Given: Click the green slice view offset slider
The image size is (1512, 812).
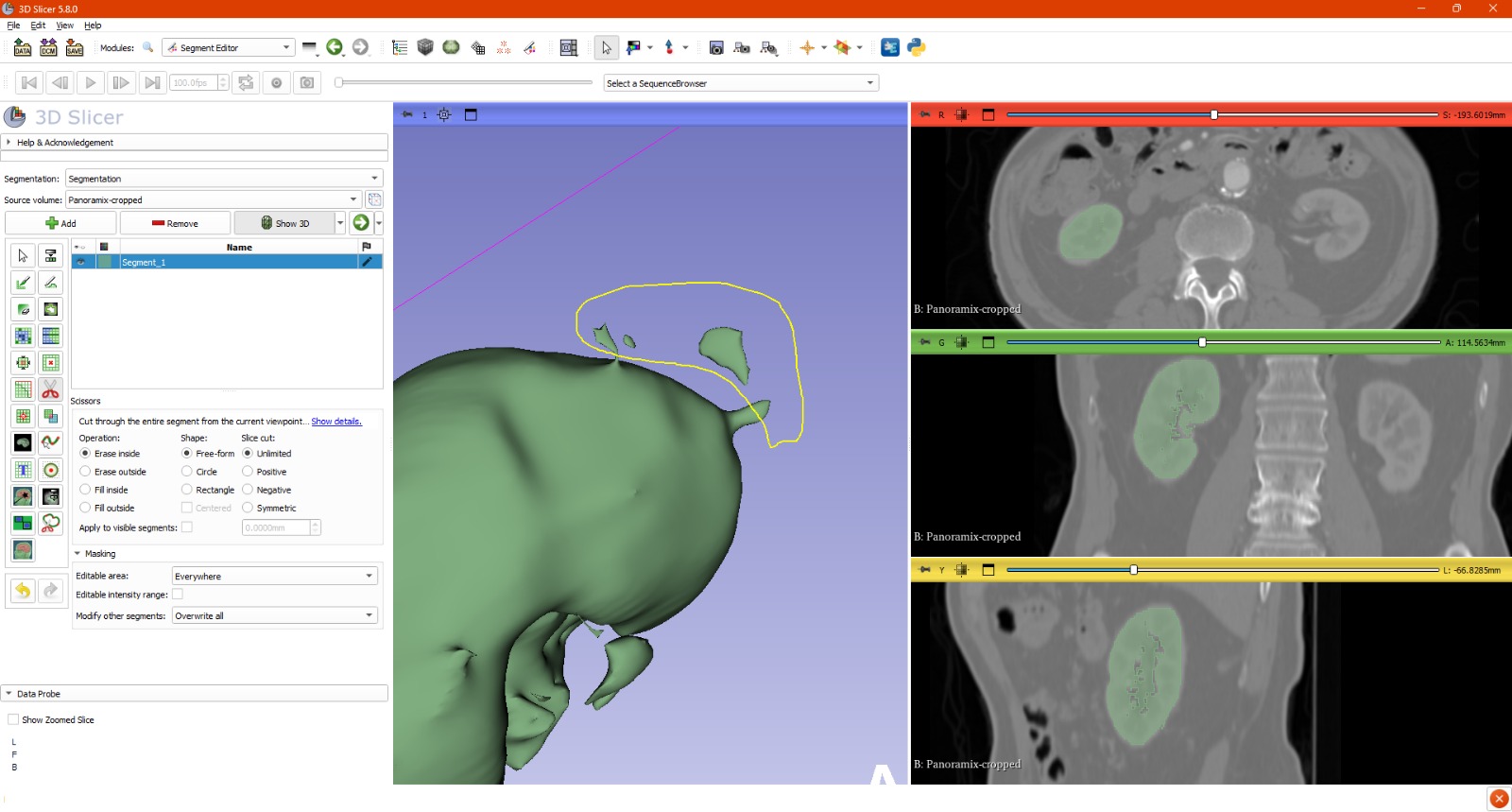Looking at the screenshot, I should pyautogui.click(x=1223, y=342).
